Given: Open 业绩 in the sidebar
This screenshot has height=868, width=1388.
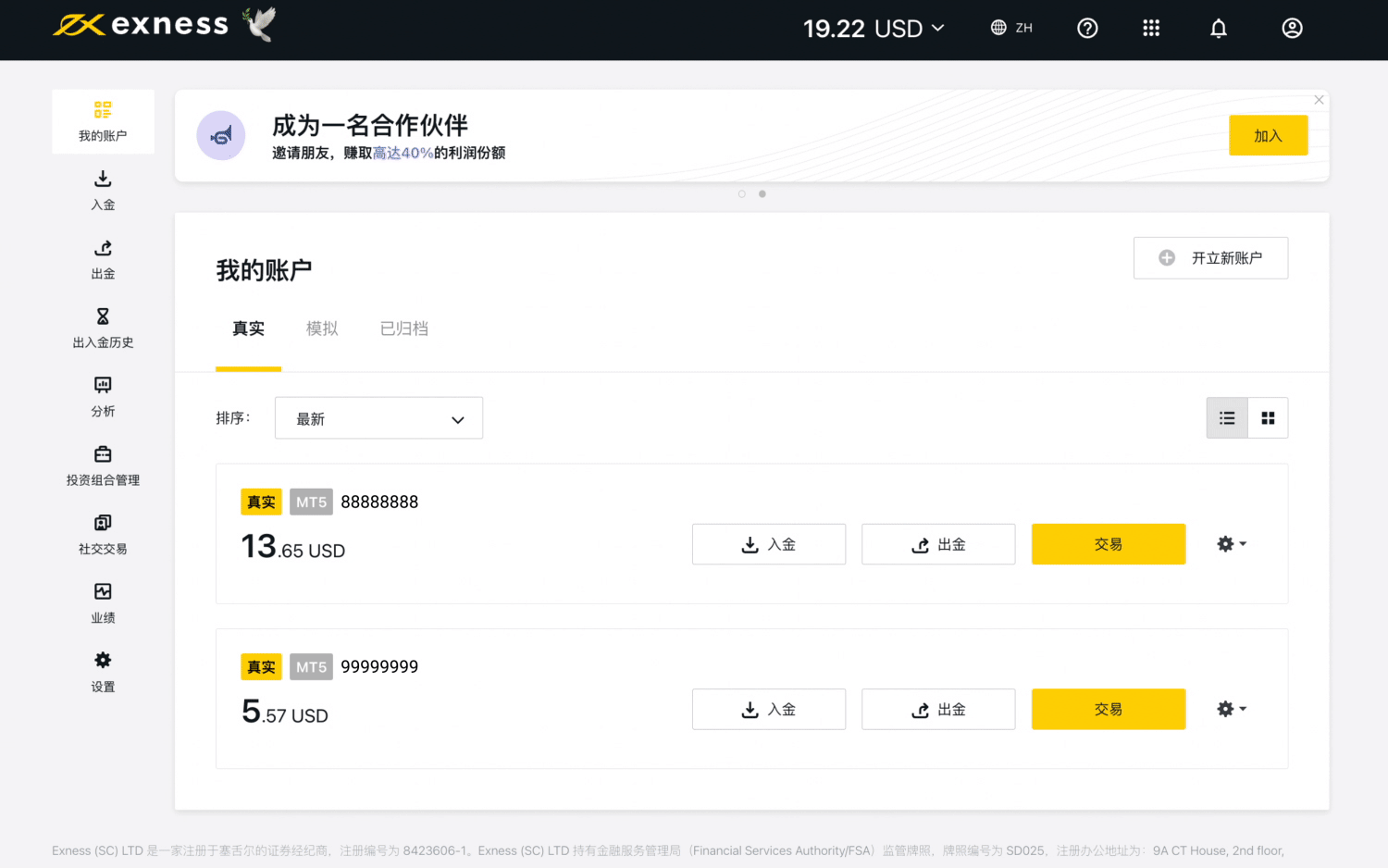Looking at the screenshot, I should click(103, 602).
